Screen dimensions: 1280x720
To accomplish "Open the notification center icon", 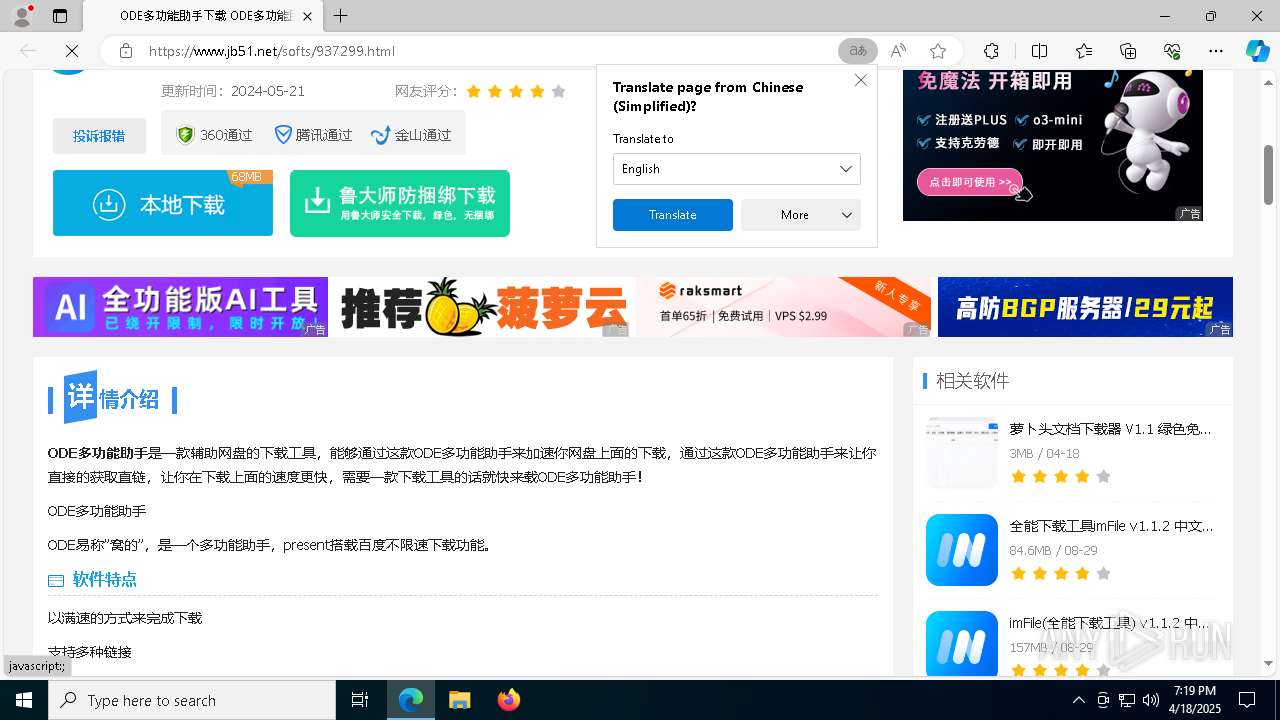I will pyautogui.click(x=1247, y=700).
